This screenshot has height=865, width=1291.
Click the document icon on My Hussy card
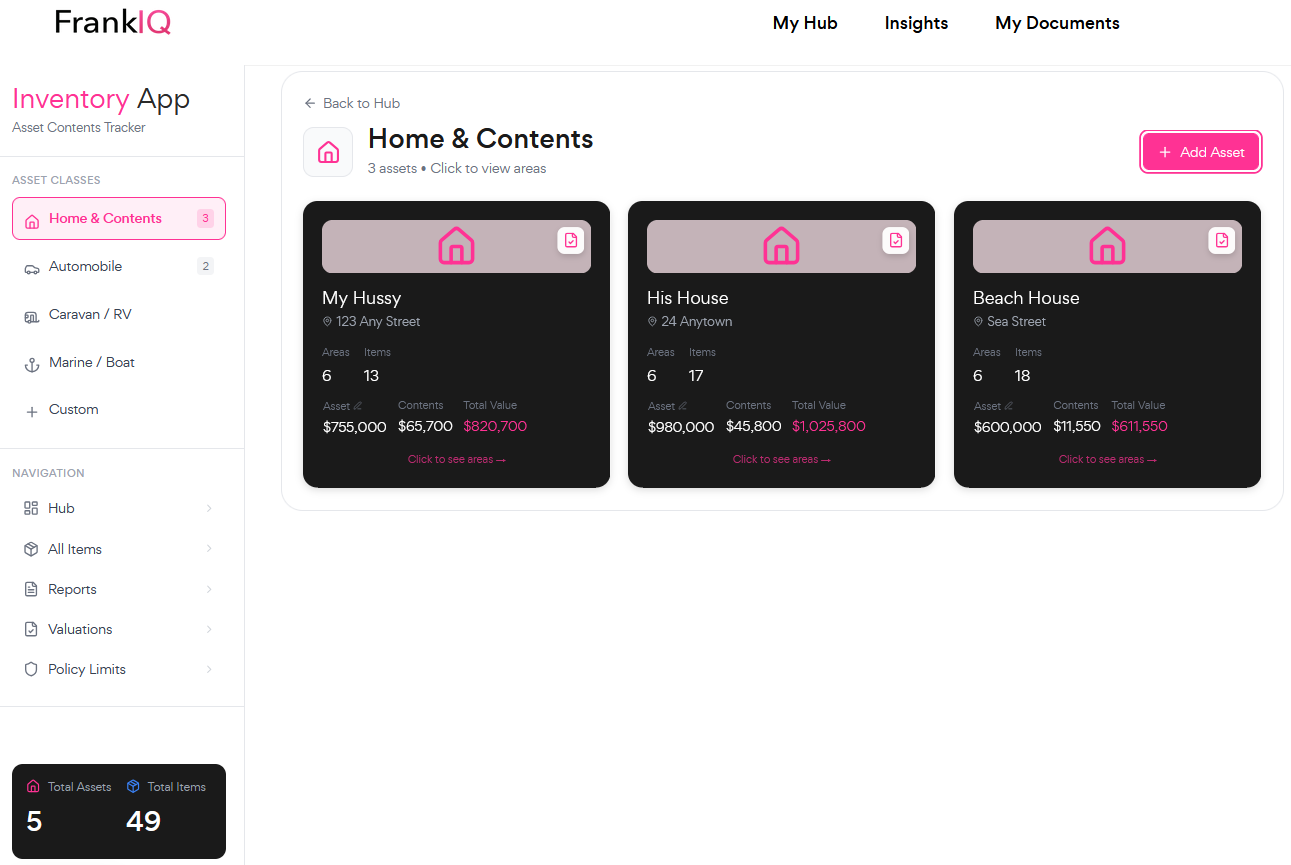tap(571, 240)
